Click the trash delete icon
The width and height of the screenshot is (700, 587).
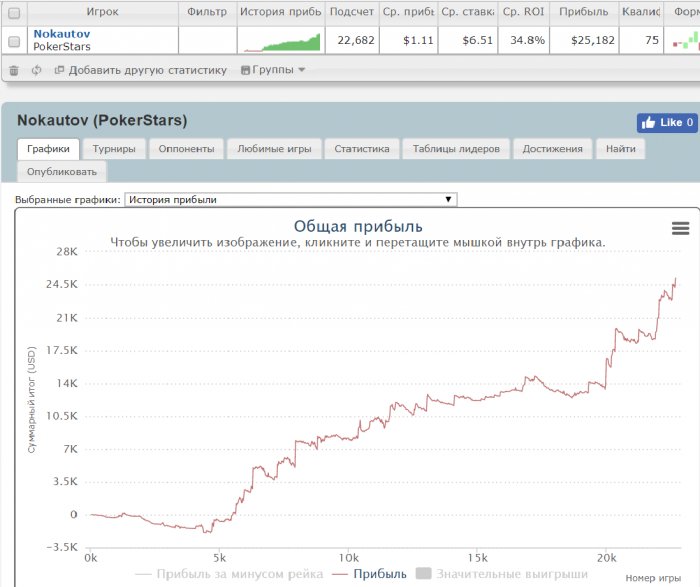pyautogui.click(x=14, y=70)
